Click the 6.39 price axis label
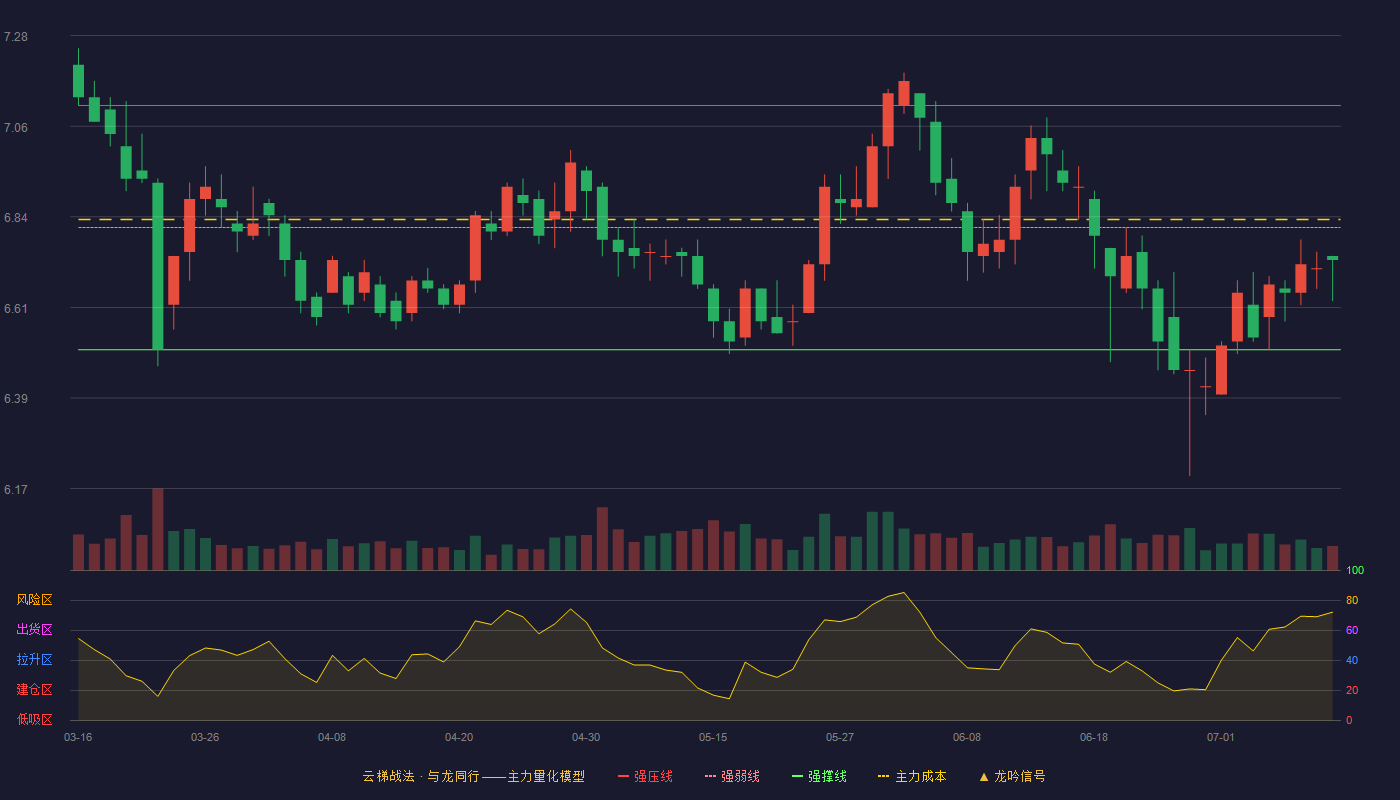This screenshot has height=800, width=1400. click(16, 399)
